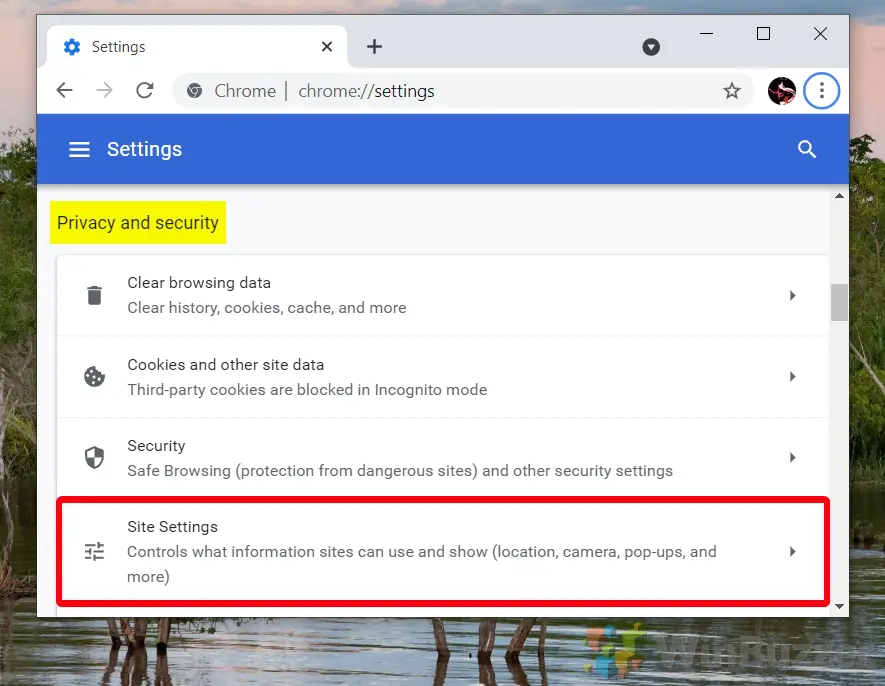Open a new tab with plus button
Viewport: 885px width, 686px height.
(374, 47)
